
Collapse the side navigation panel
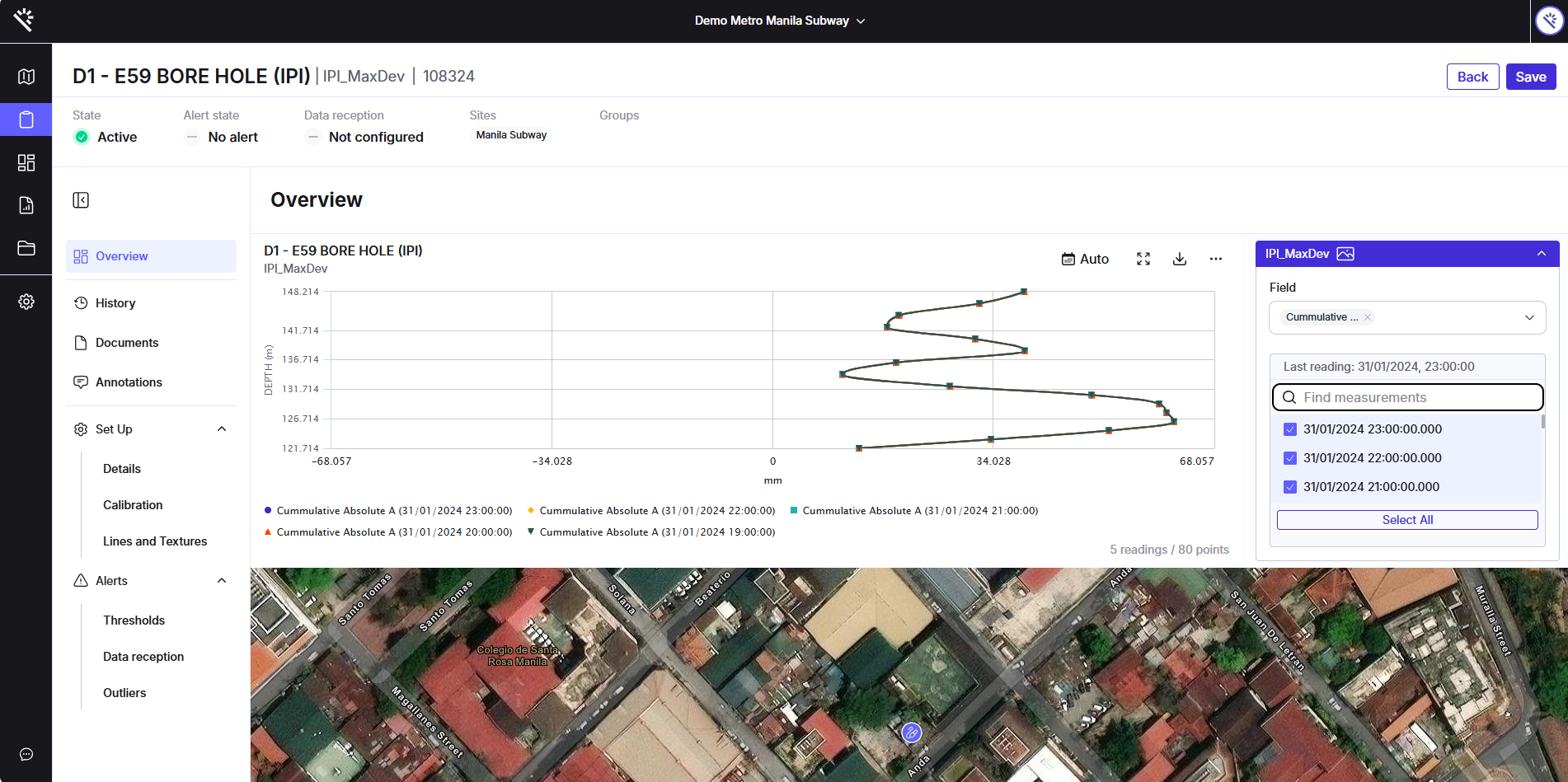coord(81,200)
